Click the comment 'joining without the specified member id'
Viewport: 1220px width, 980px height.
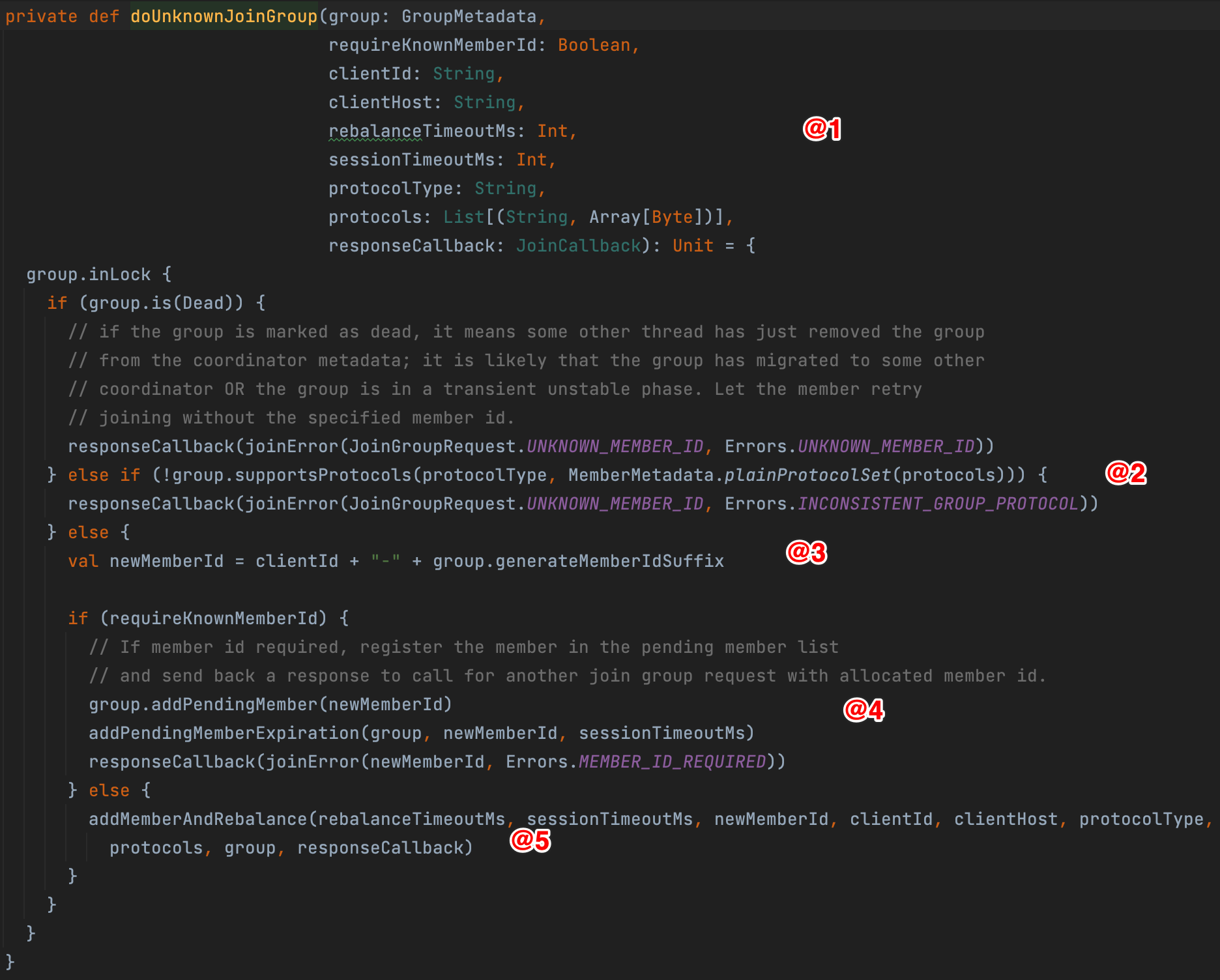[291, 418]
